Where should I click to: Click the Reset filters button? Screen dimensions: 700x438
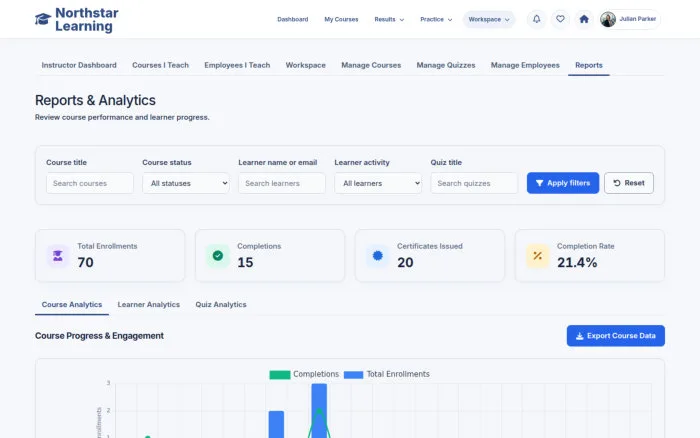pyautogui.click(x=629, y=183)
